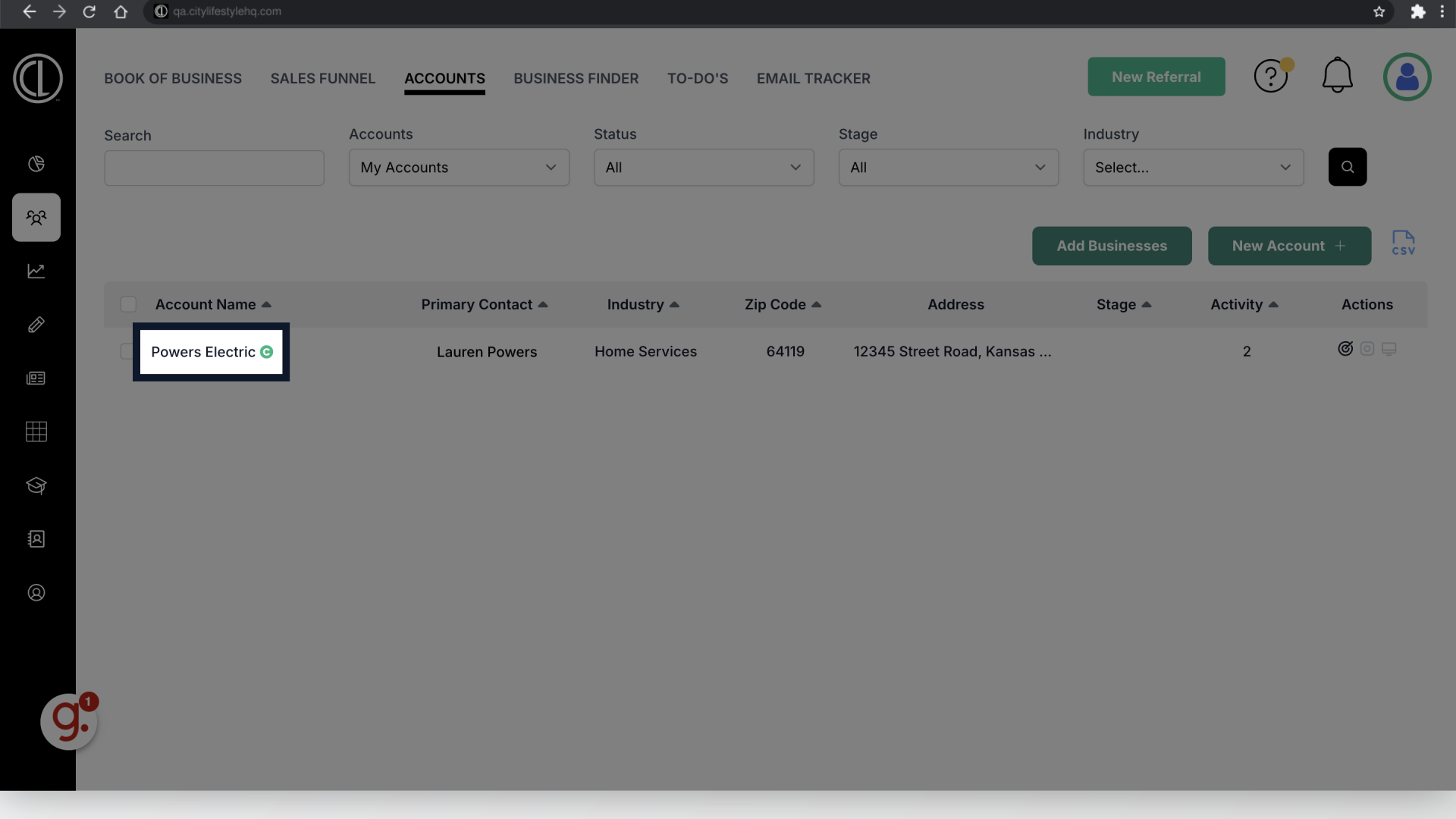Click the New Referral button
Image resolution: width=1456 pixels, height=819 pixels.
1156,77
